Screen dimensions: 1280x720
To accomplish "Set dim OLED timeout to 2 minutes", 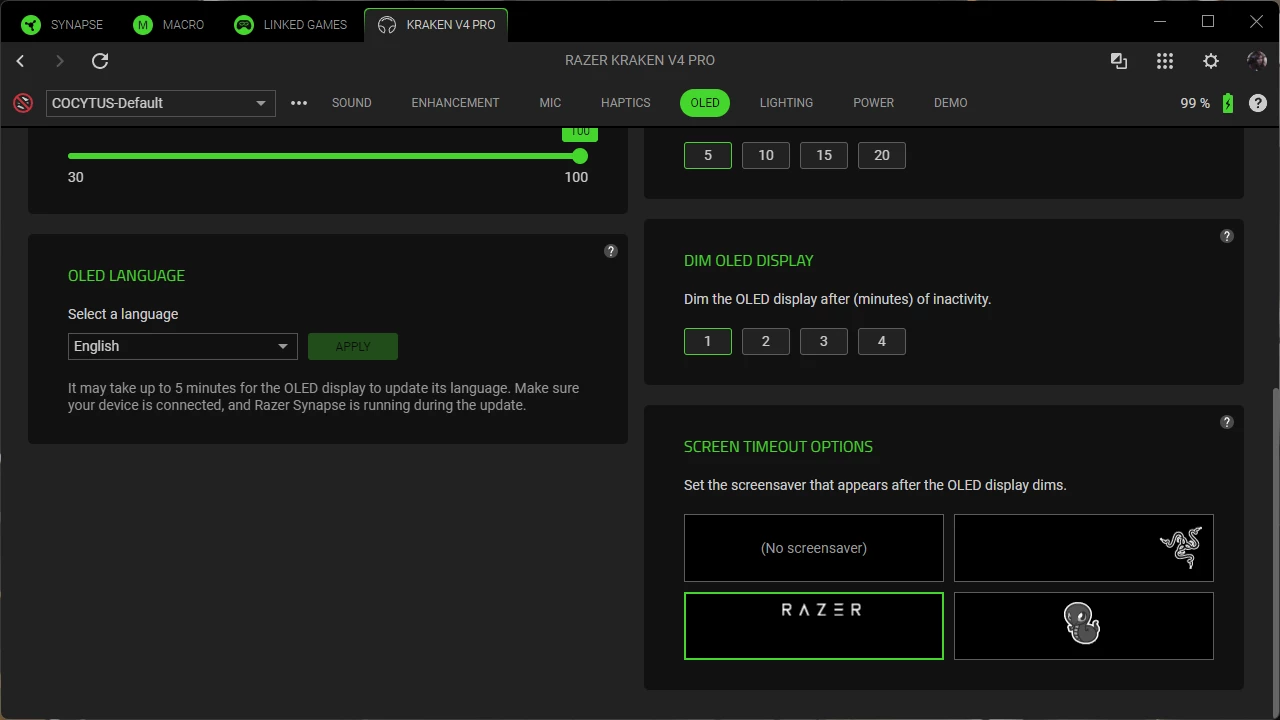I will [766, 341].
